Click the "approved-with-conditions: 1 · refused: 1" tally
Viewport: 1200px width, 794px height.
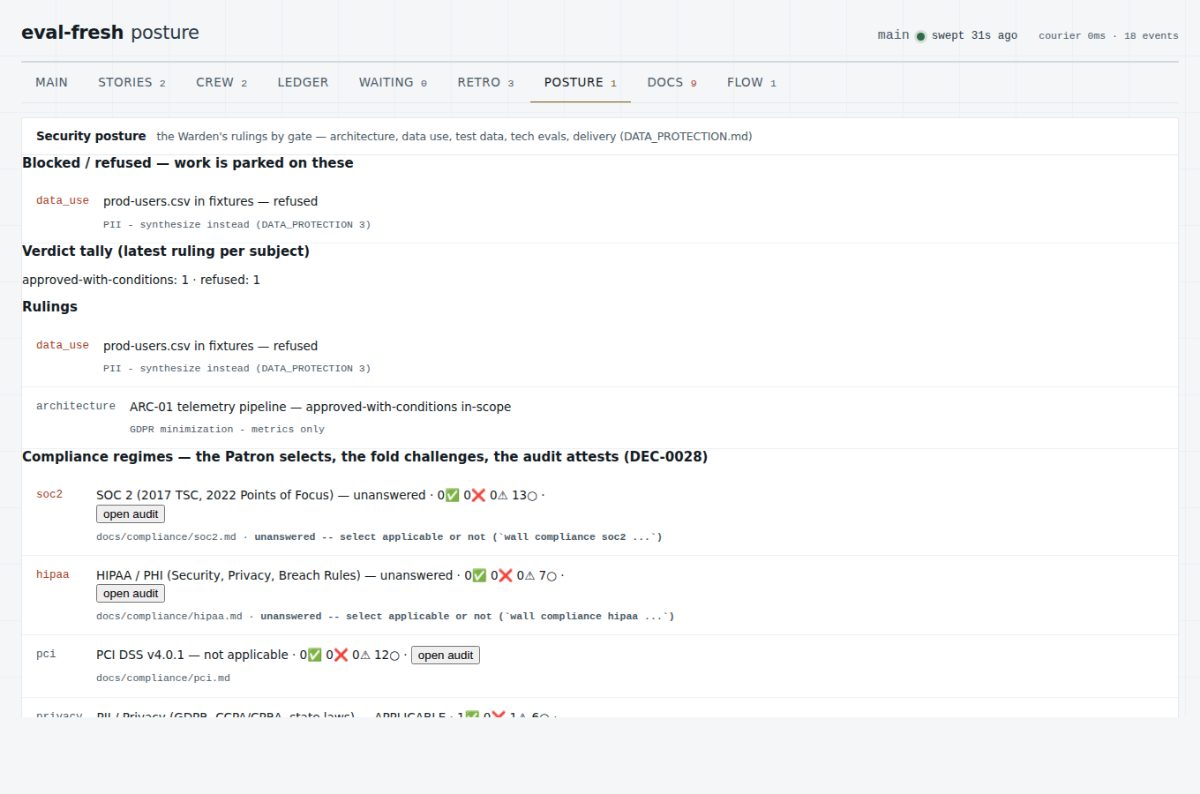[x=141, y=280]
